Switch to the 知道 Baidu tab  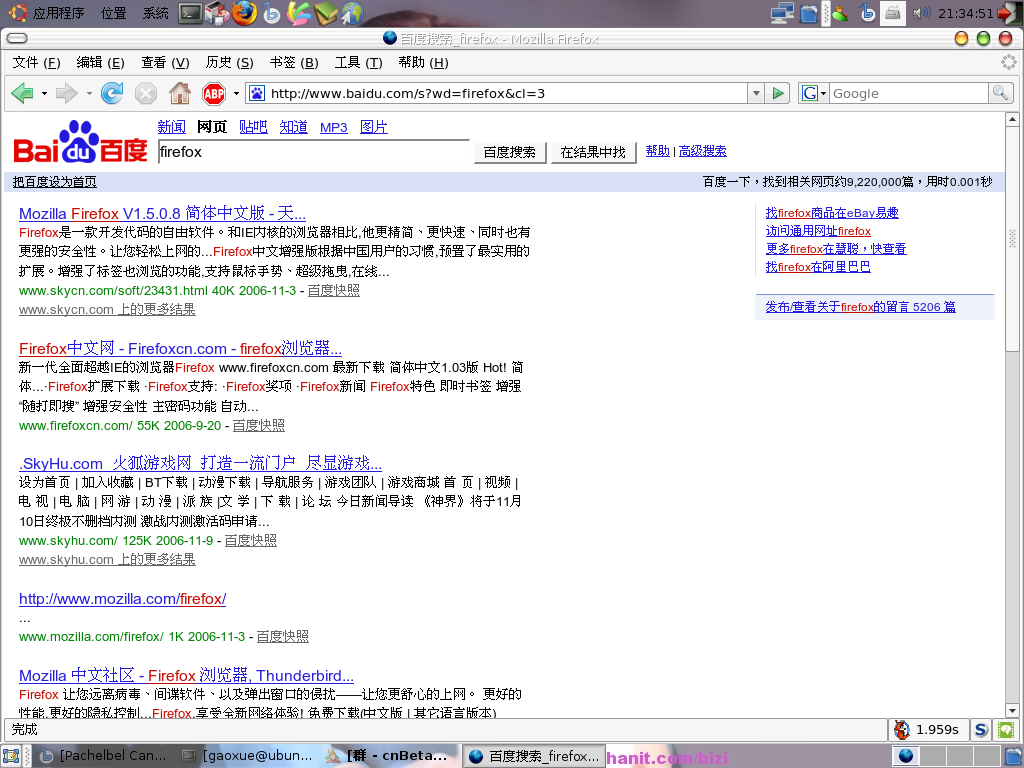point(294,127)
